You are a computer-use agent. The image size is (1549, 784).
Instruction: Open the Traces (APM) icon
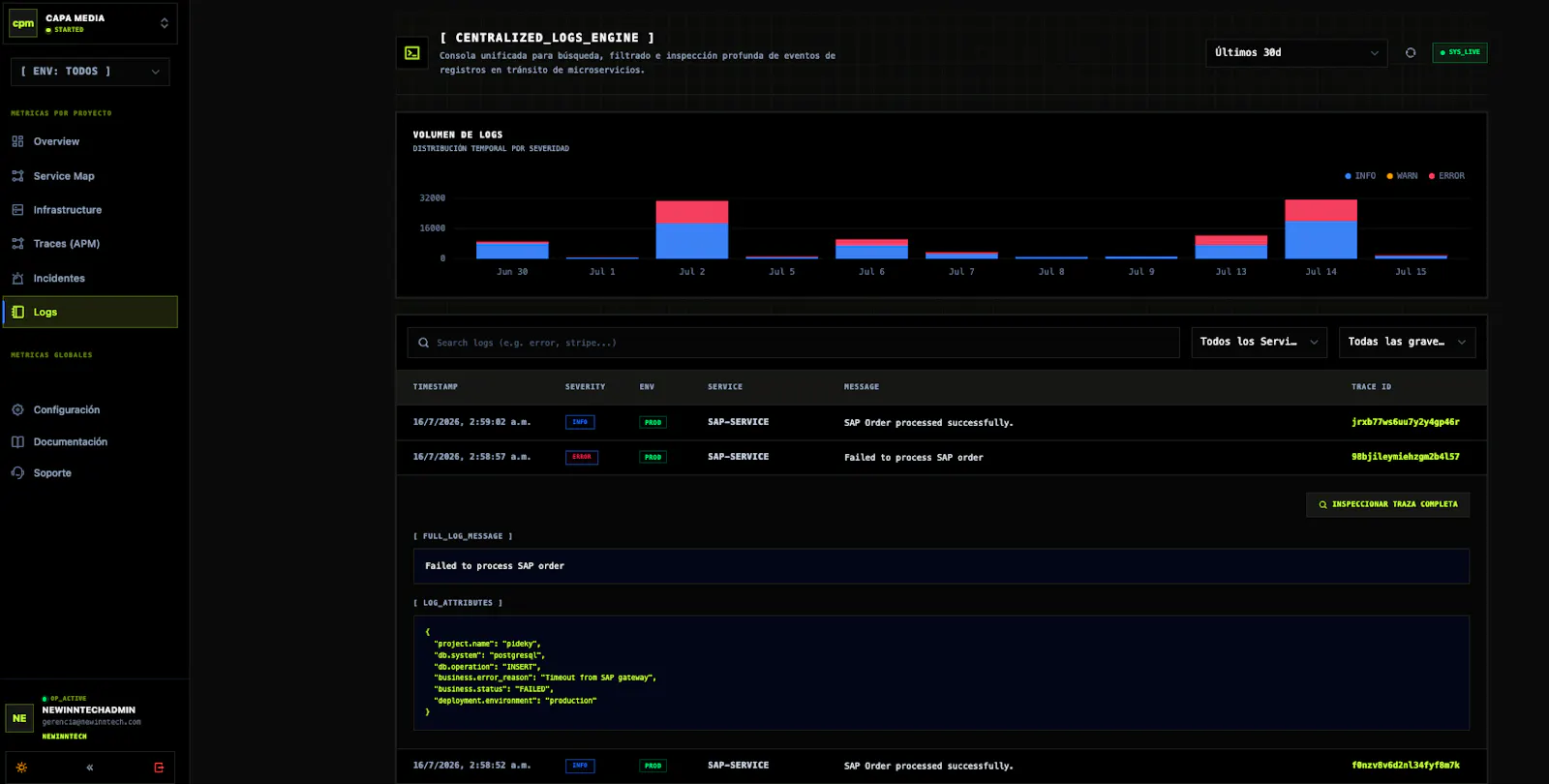(17, 244)
